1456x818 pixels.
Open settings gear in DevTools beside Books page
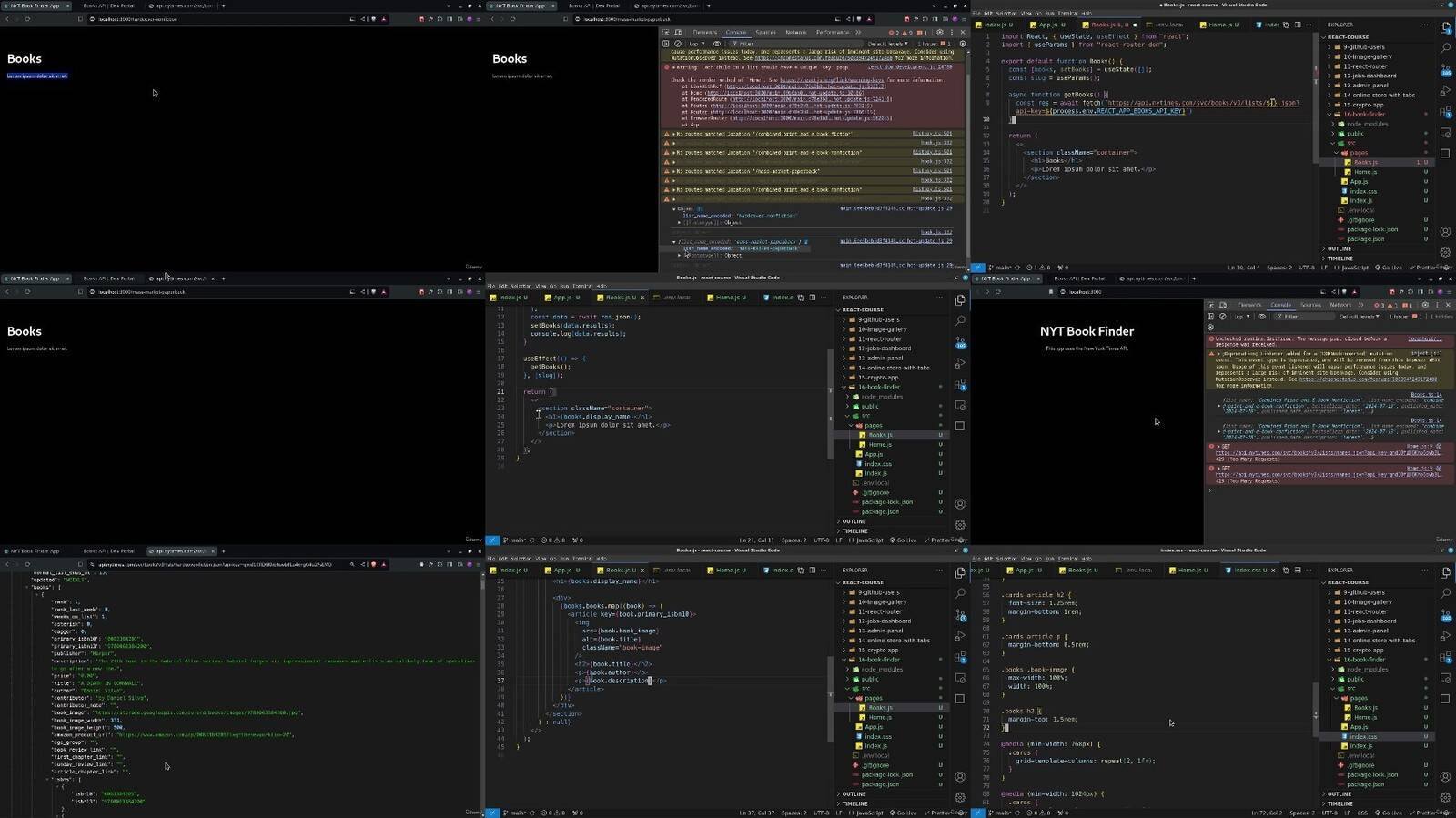[940, 32]
